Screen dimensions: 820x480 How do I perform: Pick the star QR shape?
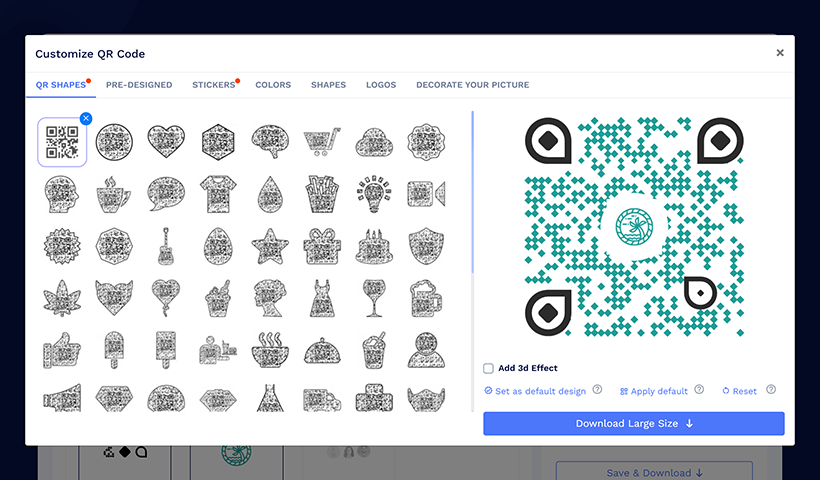[x=270, y=246]
